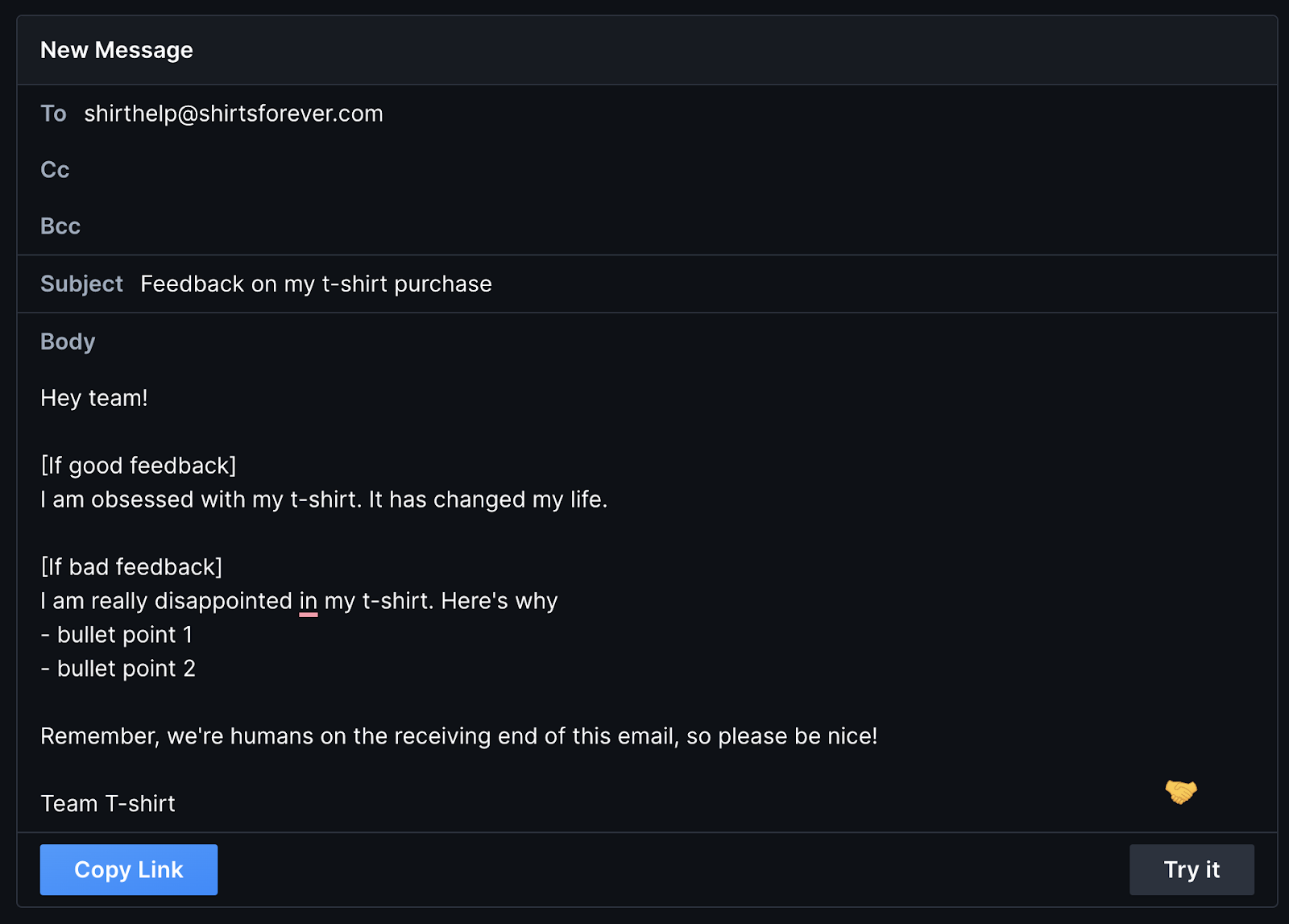Click the 'I am obsessed with my t-shirt' sentence
The height and width of the screenshot is (924, 1289).
point(324,499)
